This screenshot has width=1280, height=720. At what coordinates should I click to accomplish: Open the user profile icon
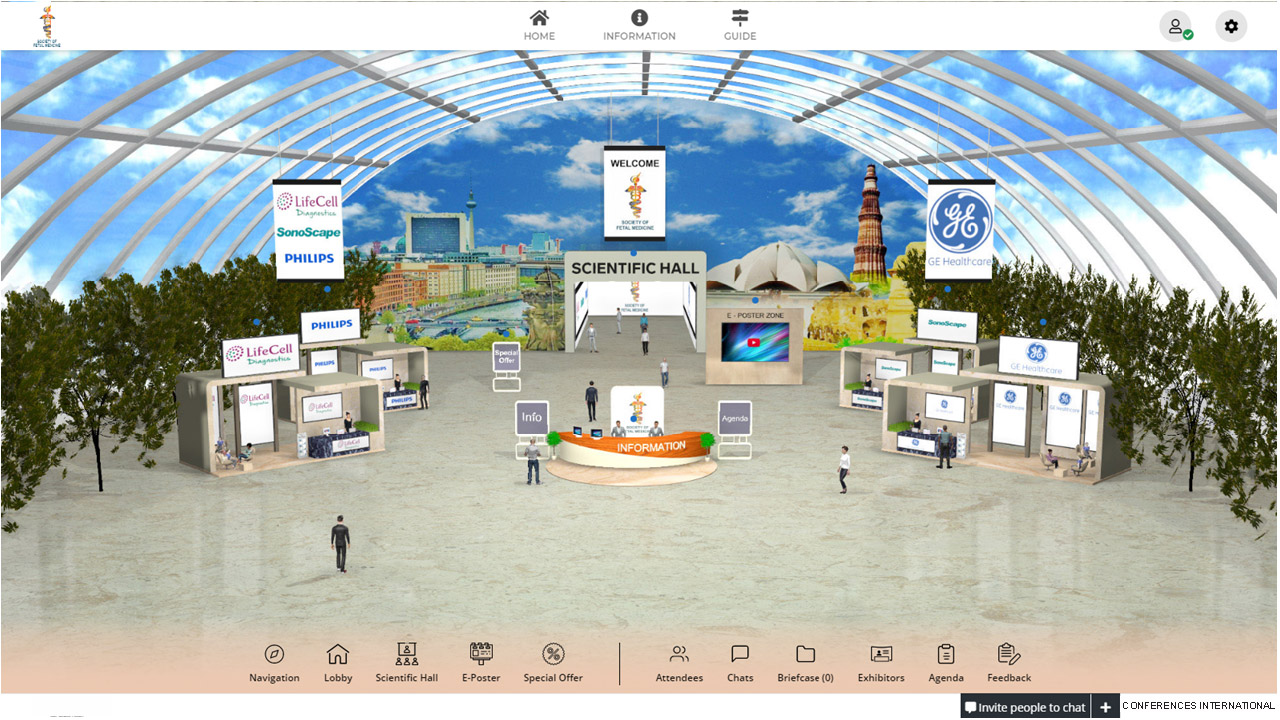[1175, 26]
